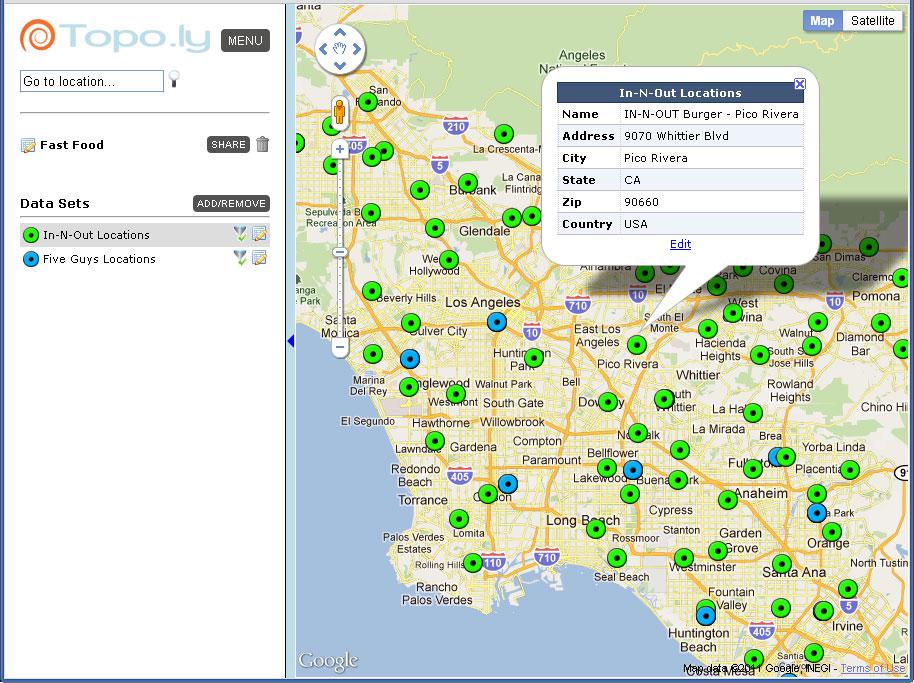Switch to Satellite view tab
Image resolution: width=914 pixels, height=683 pixels.
(873, 21)
